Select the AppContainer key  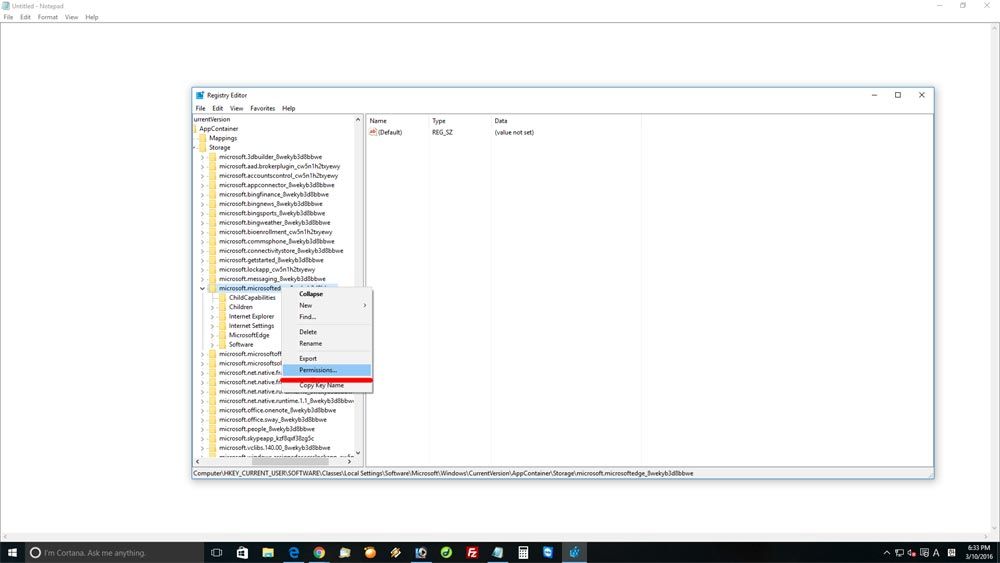tap(219, 129)
